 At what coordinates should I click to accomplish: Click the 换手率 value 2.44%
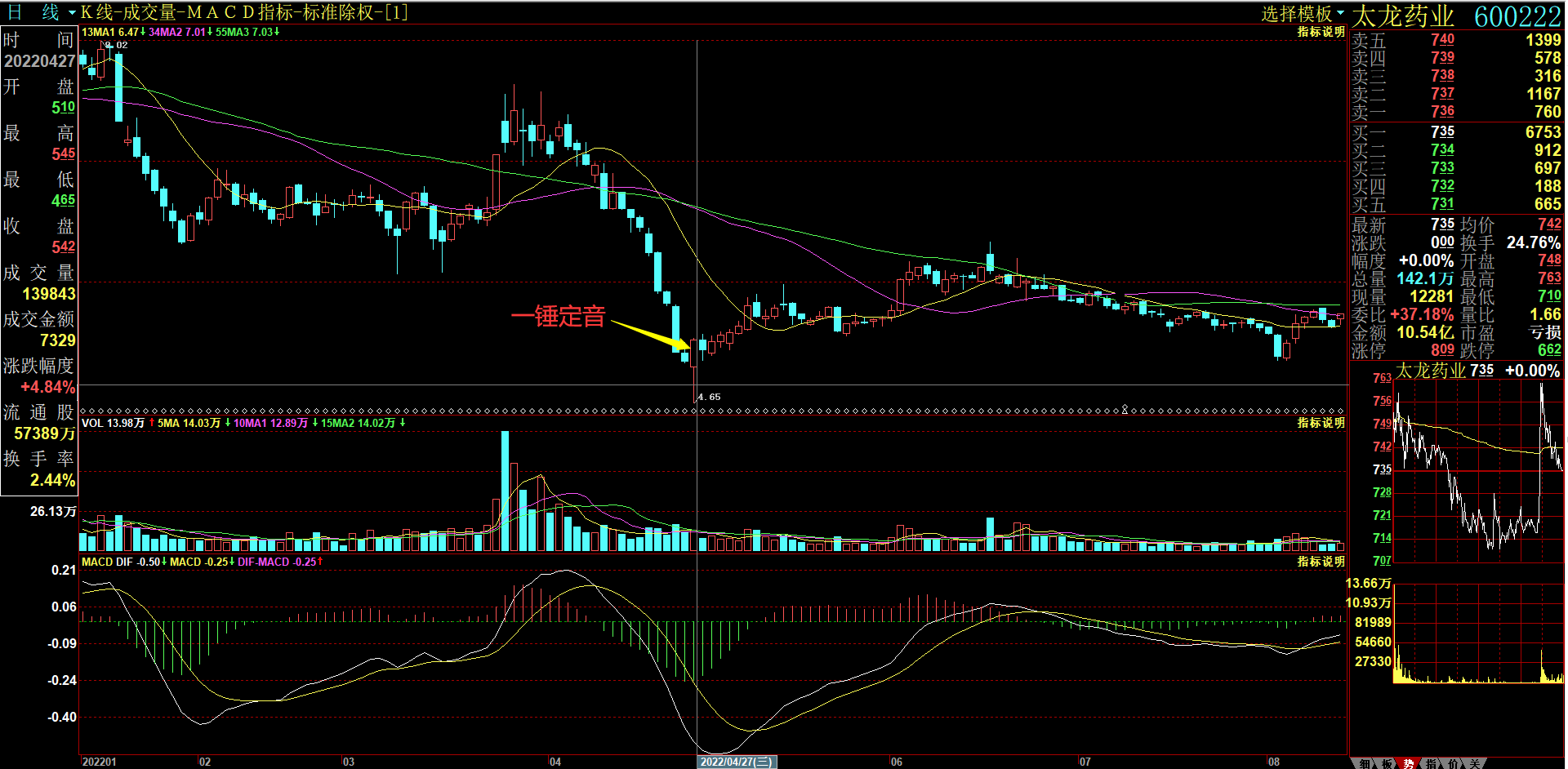(x=53, y=480)
